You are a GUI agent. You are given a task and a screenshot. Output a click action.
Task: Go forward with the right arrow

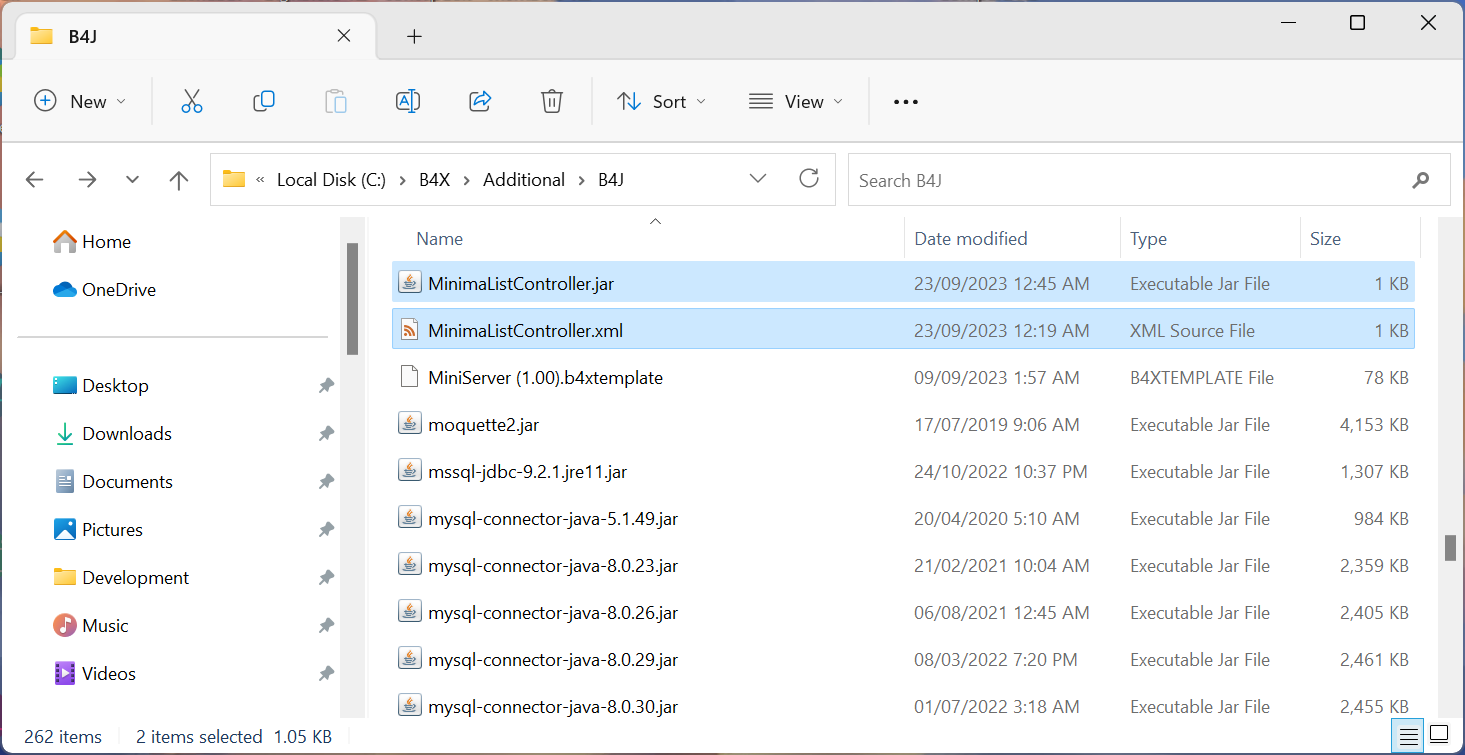[x=87, y=180]
